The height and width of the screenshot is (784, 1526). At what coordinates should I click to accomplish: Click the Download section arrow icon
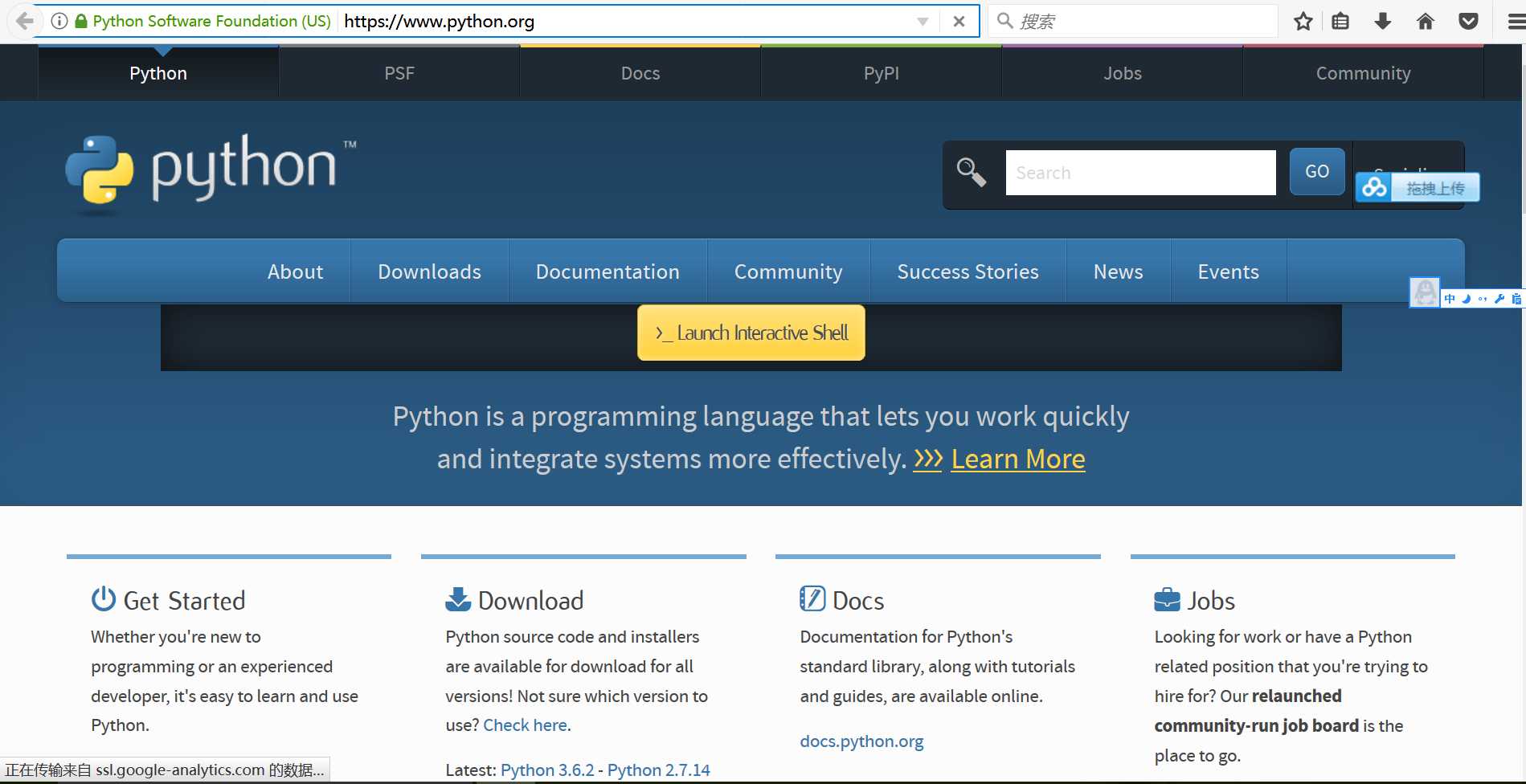point(458,599)
